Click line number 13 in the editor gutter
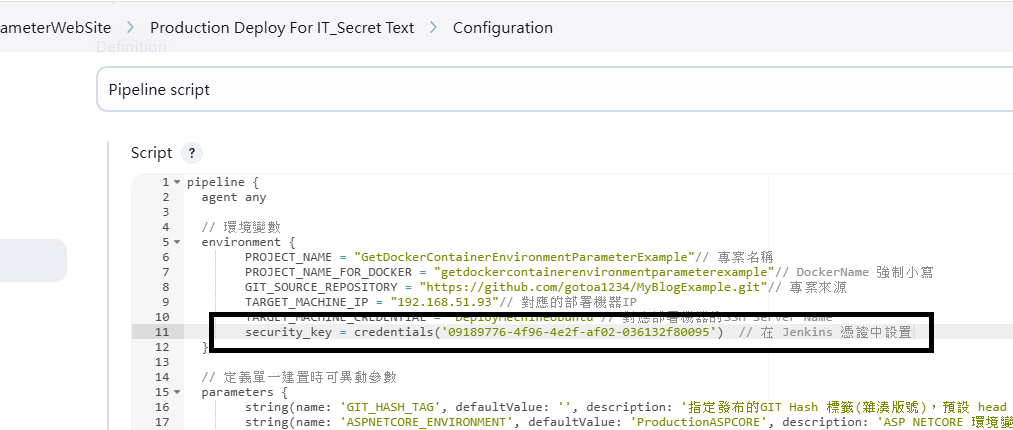The width and height of the screenshot is (1013, 430). point(162,362)
